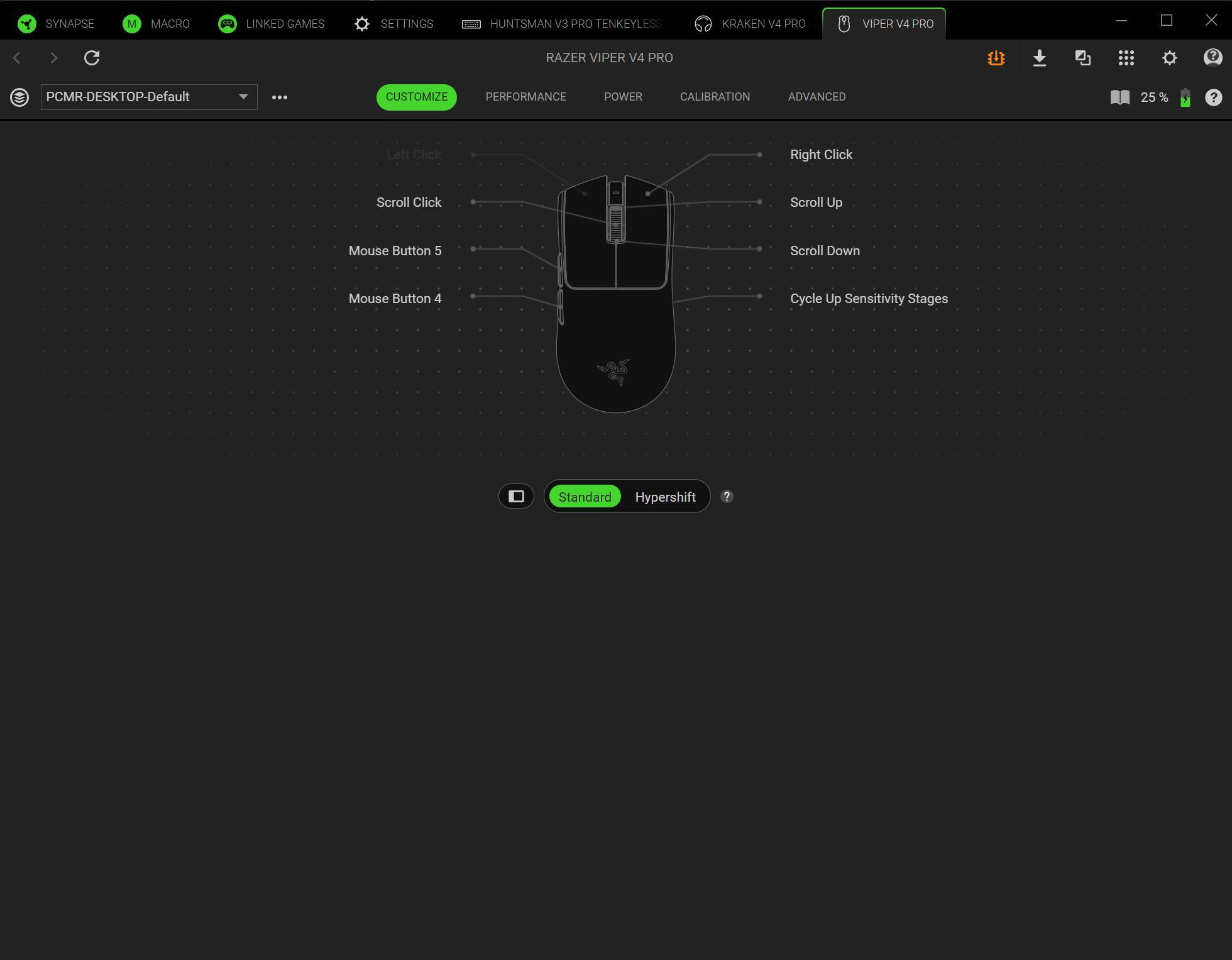Select the Viper V4 Pro tab
1232x960 pixels.
(884, 24)
